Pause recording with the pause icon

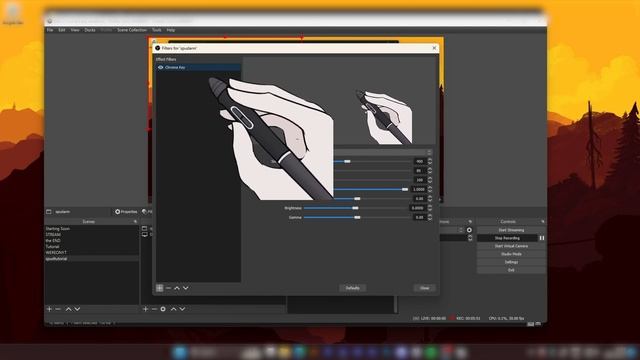[542, 238]
